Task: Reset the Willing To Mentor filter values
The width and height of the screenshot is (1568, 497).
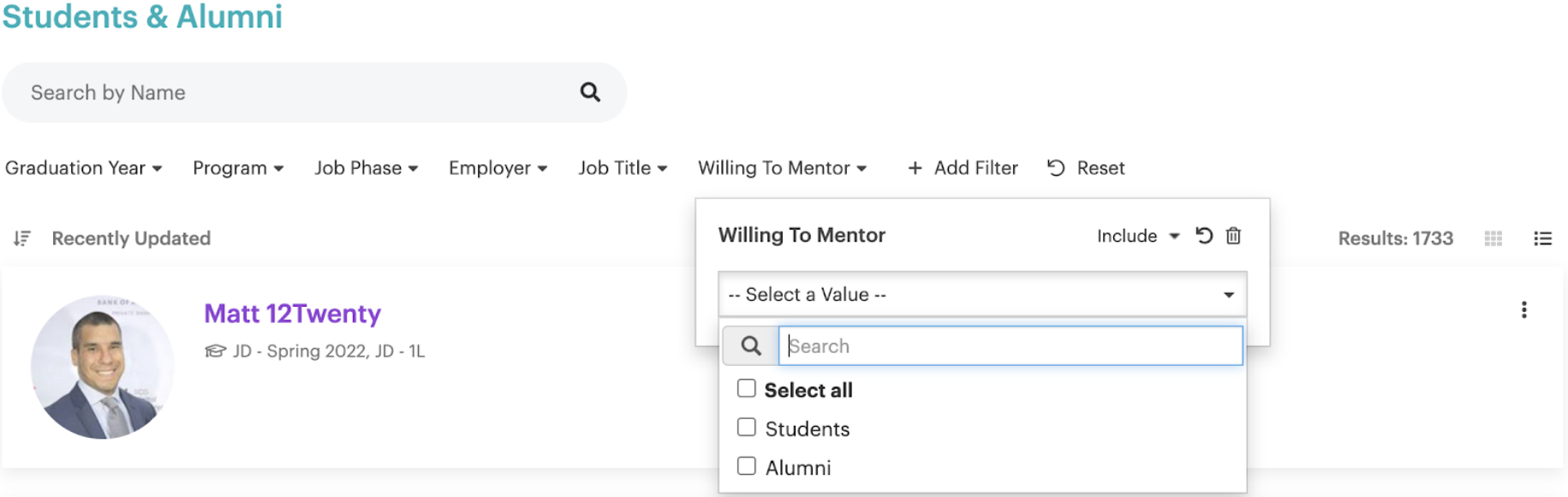Action: (1204, 236)
